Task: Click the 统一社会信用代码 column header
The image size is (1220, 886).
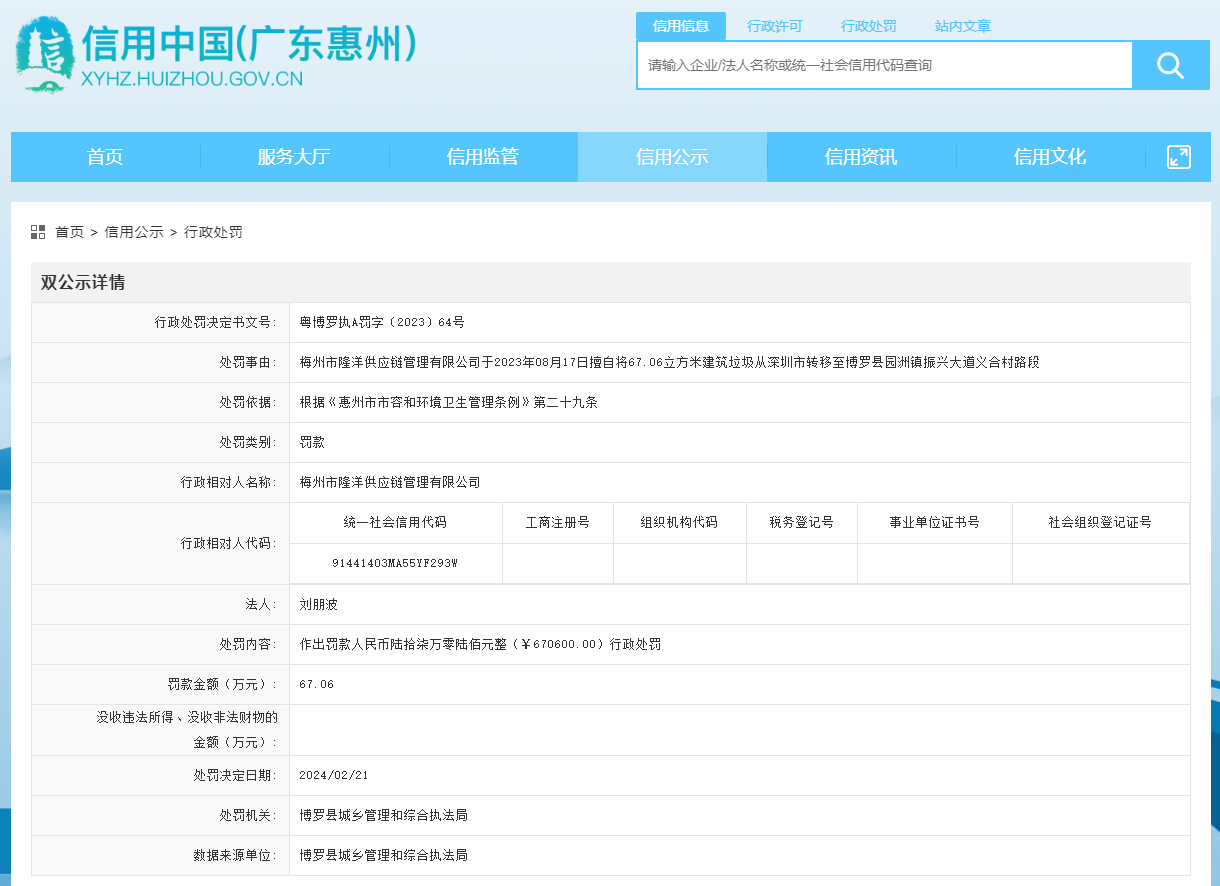Action: (395, 522)
